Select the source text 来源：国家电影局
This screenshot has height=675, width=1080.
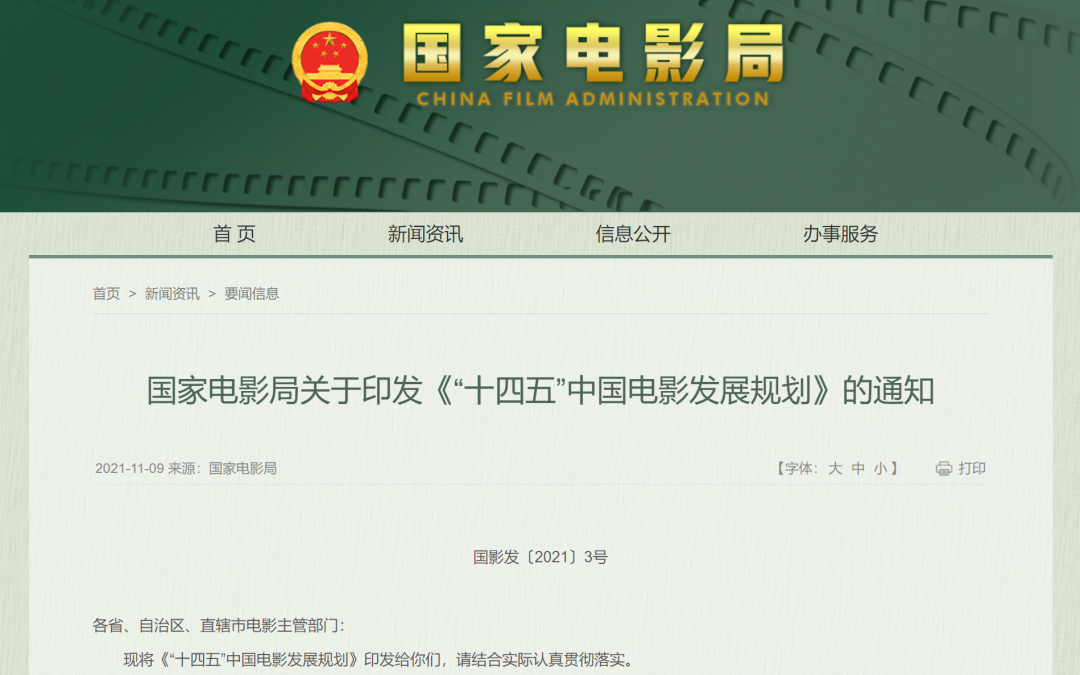click(222, 469)
